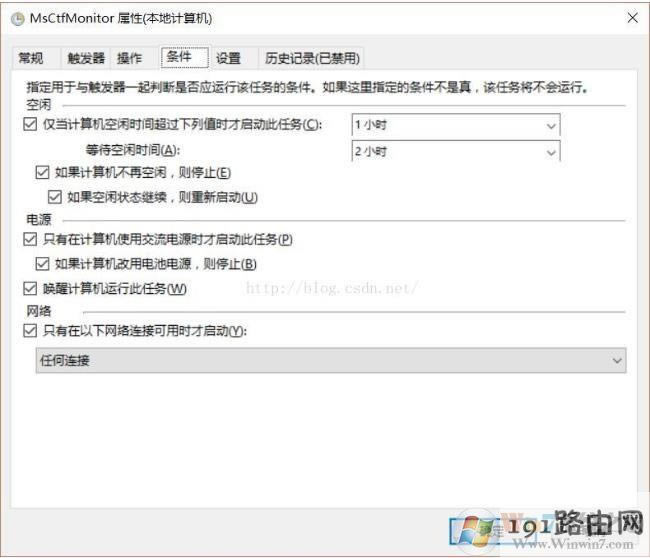Viewport: 650px width, 558px height.
Task: Uncheck 唤醒计算机运行此任务 checkbox
Action: (27, 289)
